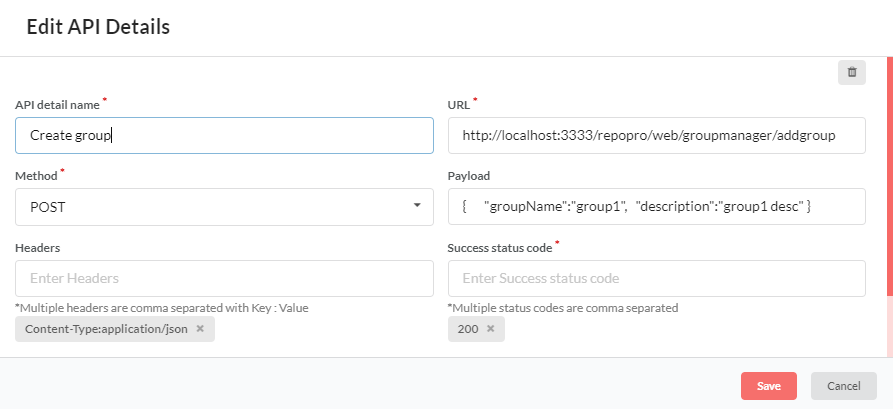Image resolution: width=893 pixels, height=409 pixels.
Task: Save the API details
Action: [768, 386]
